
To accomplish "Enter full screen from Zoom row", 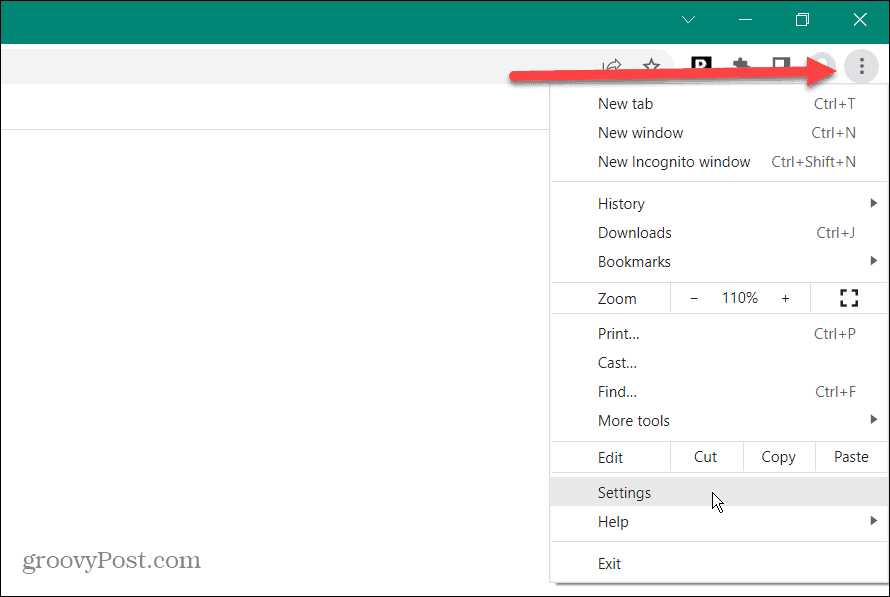I will [849, 298].
